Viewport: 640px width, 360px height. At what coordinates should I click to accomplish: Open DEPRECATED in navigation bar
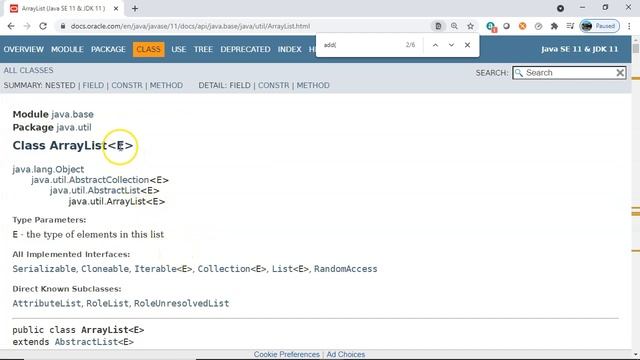click(x=245, y=49)
